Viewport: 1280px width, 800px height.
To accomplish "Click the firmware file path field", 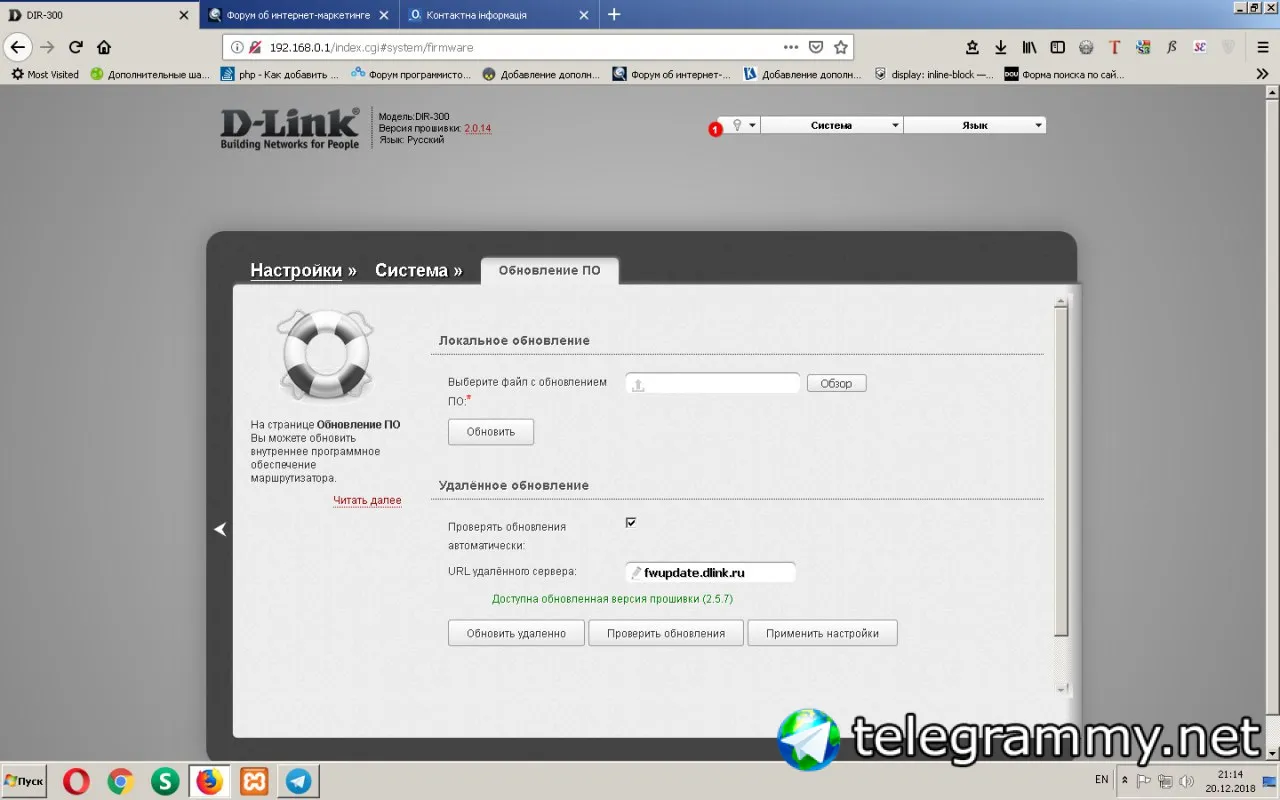I will (x=713, y=383).
